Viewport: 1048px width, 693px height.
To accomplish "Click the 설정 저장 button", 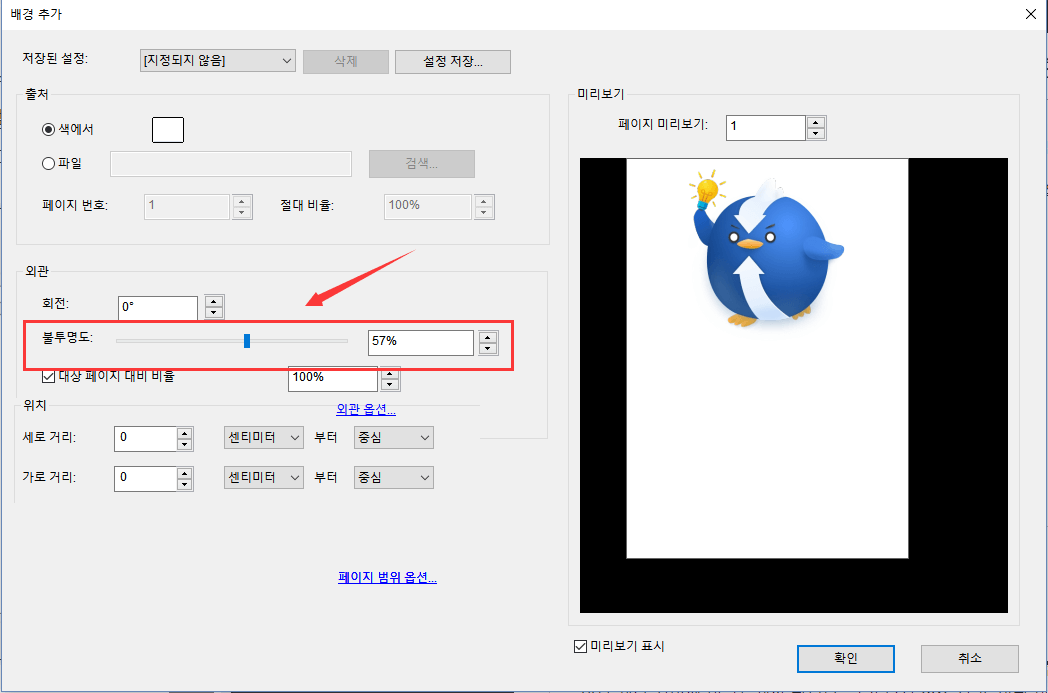I will [x=452, y=61].
